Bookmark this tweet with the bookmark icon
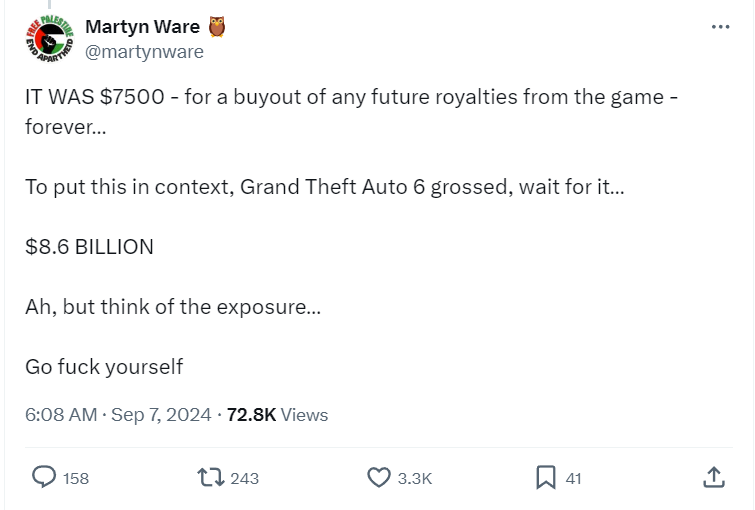Image resolution: width=755 pixels, height=510 pixels. (545, 478)
